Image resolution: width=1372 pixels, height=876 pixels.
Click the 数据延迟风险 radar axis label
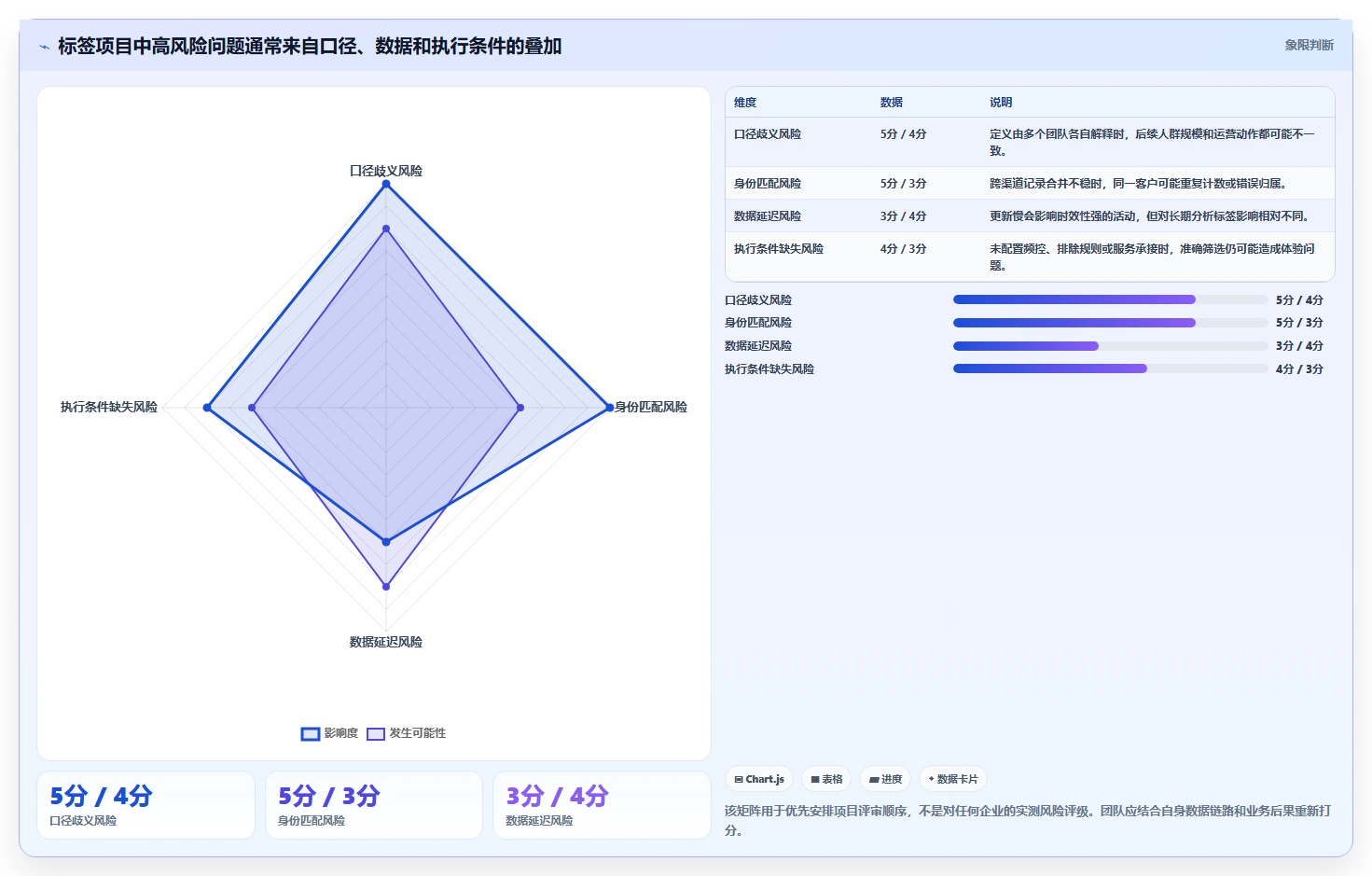pyautogui.click(x=386, y=642)
